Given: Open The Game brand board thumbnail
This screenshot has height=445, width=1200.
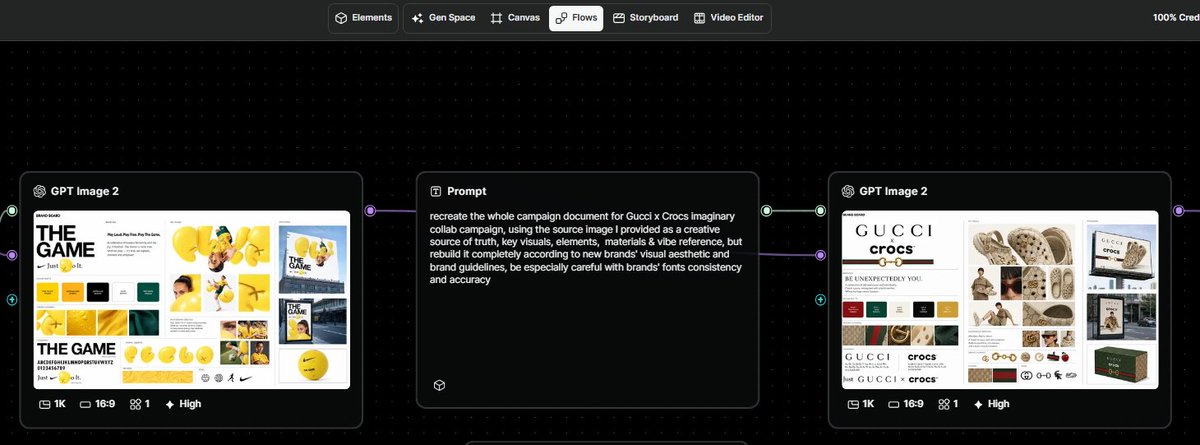Looking at the screenshot, I should coord(192,299).
